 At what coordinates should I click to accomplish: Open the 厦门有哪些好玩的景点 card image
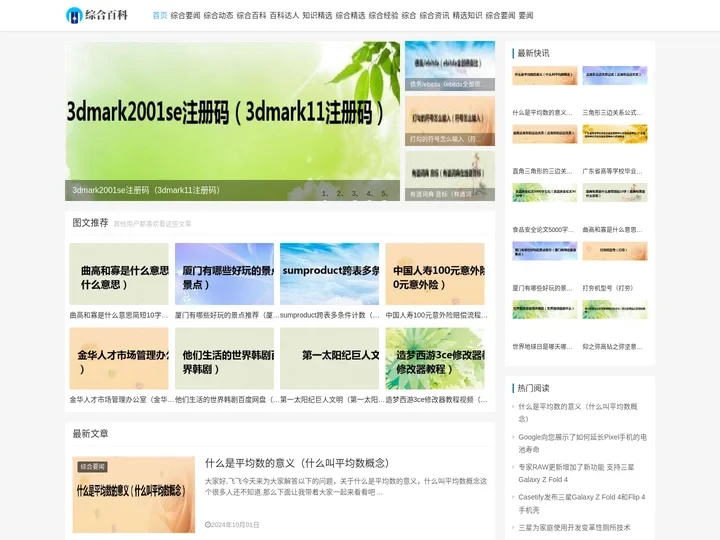click(225, 274)
